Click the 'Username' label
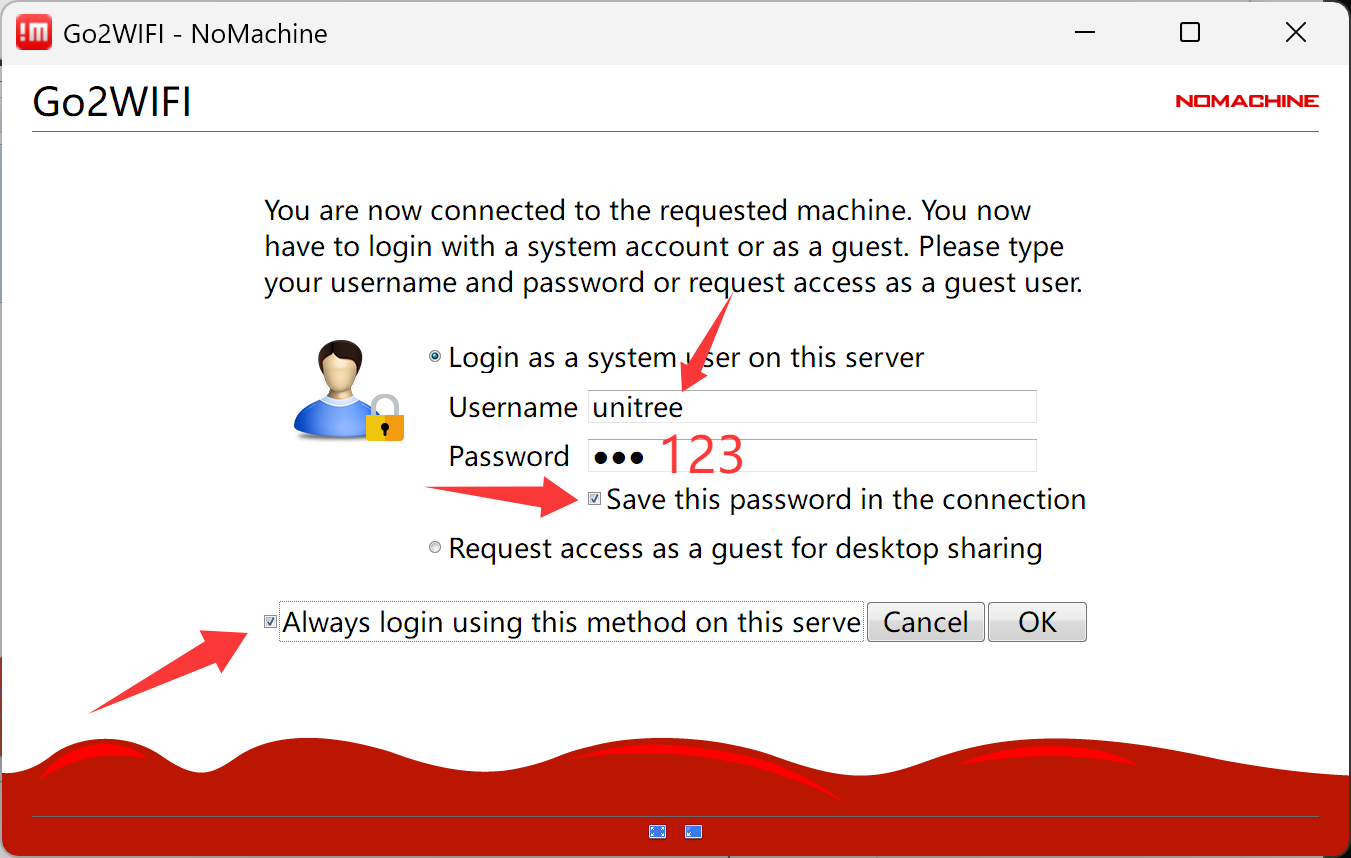 tap(513, 407)
